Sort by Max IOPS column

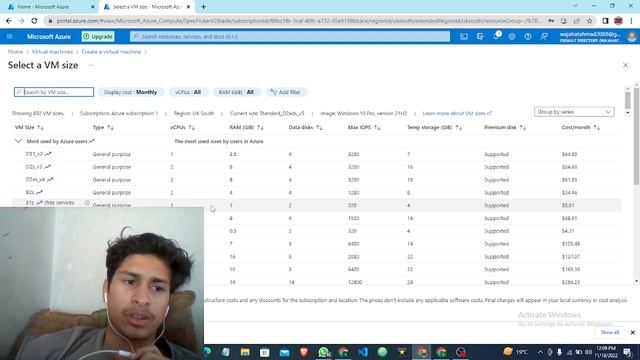point(364,127)
